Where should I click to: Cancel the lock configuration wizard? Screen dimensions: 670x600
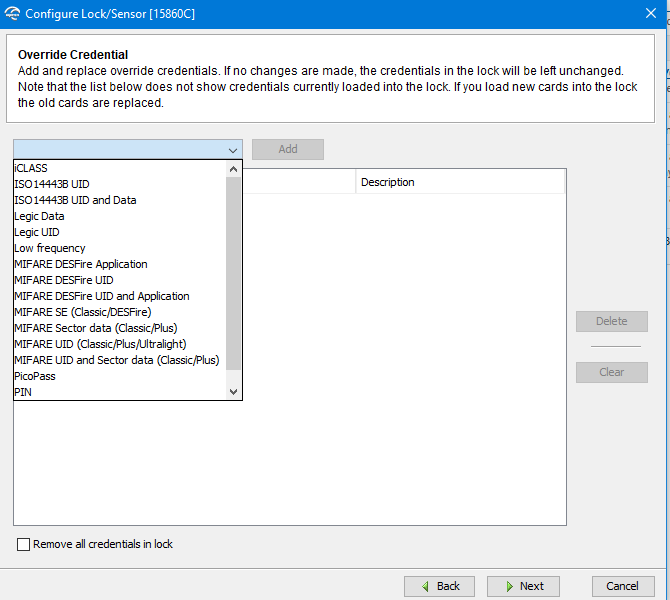point(622,586)
